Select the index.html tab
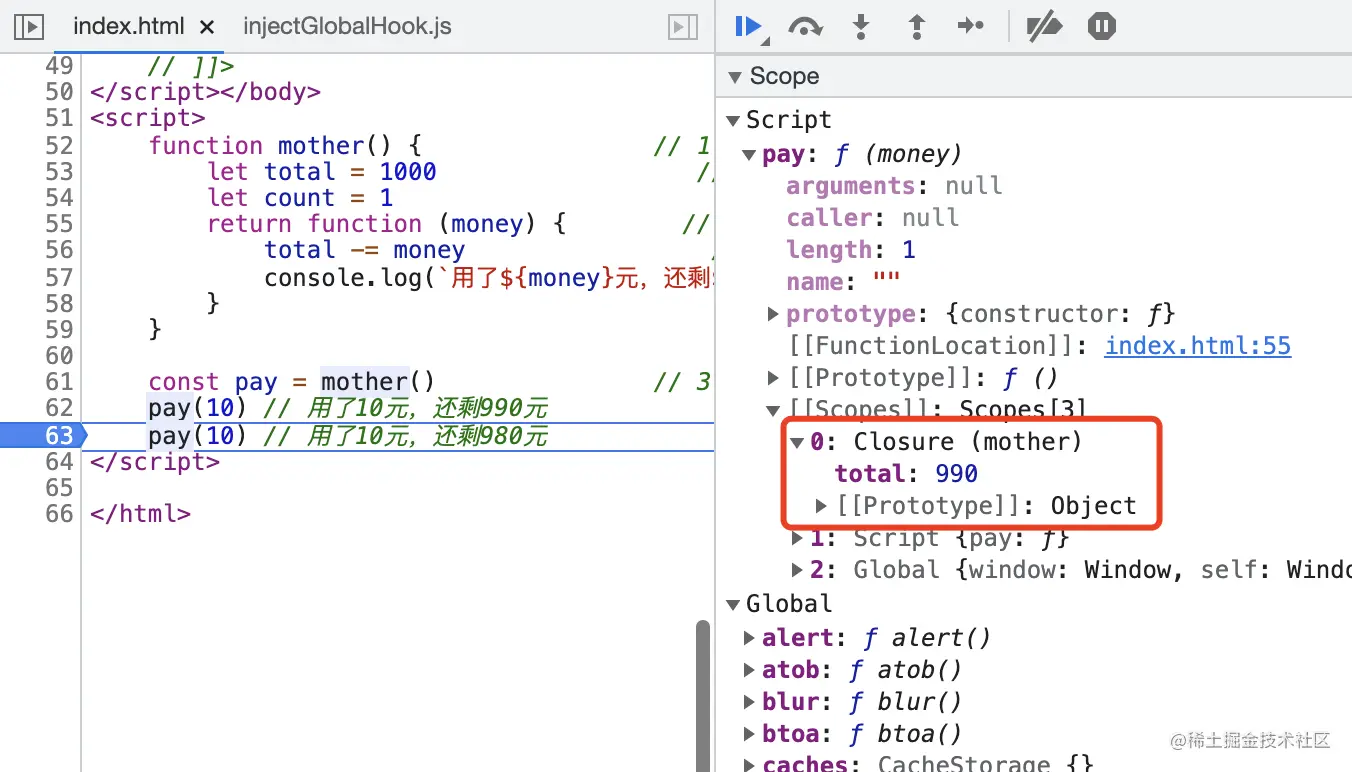The image size is (1352, 772). (x=128, y=27)
